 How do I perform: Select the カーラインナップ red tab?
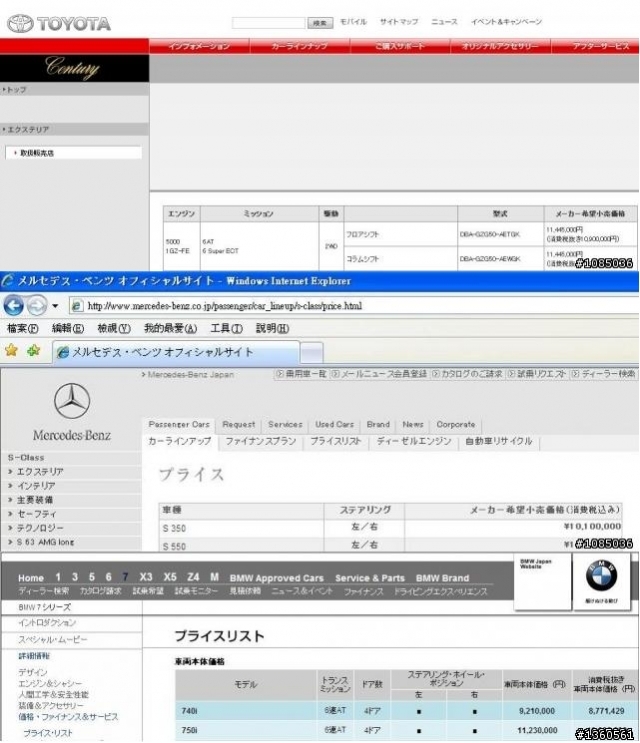click(x=299, y=46)
